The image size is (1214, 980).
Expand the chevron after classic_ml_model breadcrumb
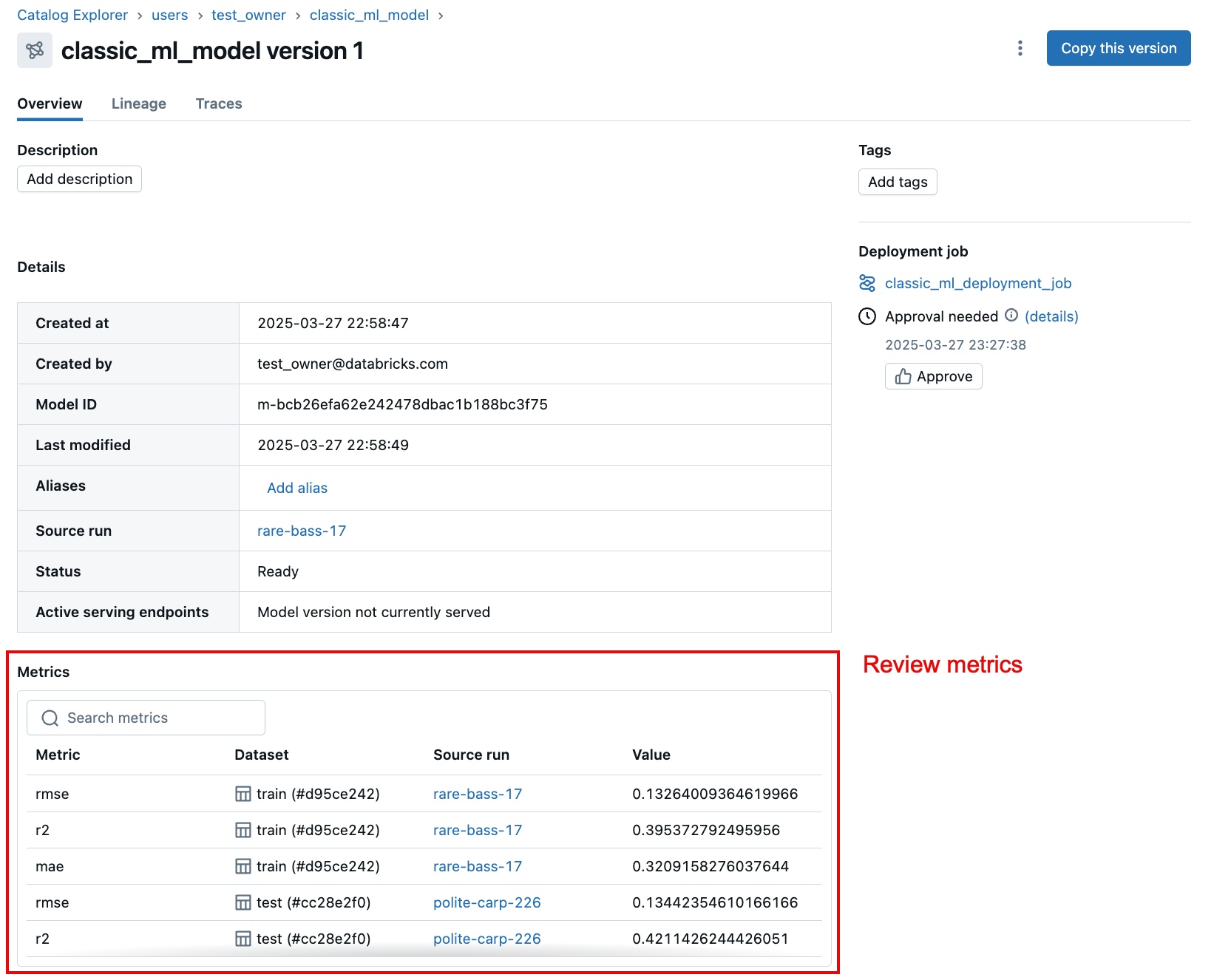point(441,15)
